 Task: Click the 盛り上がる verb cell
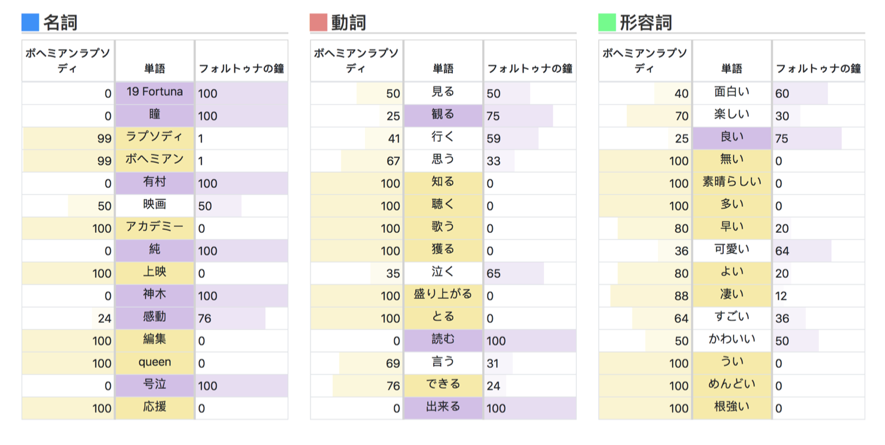click(443, 296)
